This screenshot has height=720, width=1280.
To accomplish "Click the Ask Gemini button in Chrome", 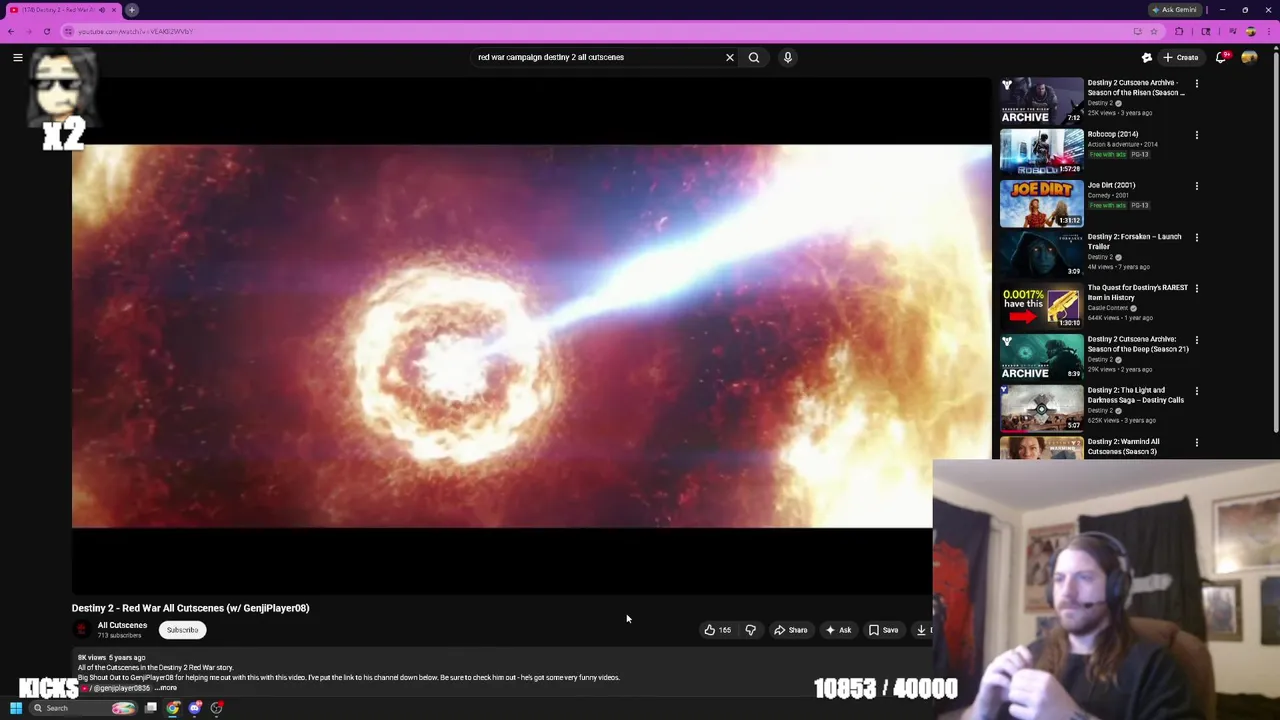I will pyautogui.click(x=1175, y=10).
